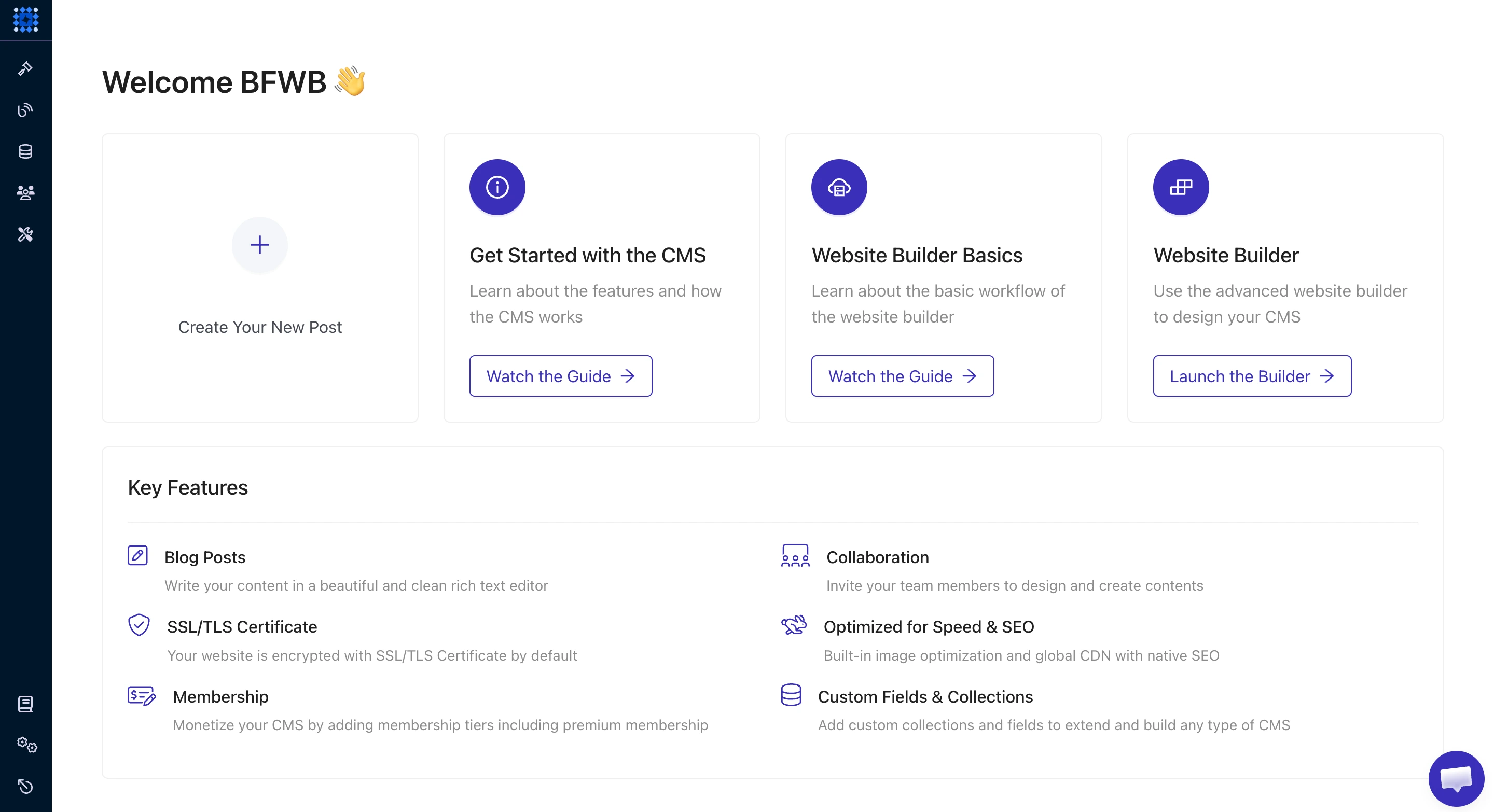Click the cloud icon on Website Builder Basics card
Viewport: 1494px width, 812px height.
pyautogui.click(x=838, y=187)
